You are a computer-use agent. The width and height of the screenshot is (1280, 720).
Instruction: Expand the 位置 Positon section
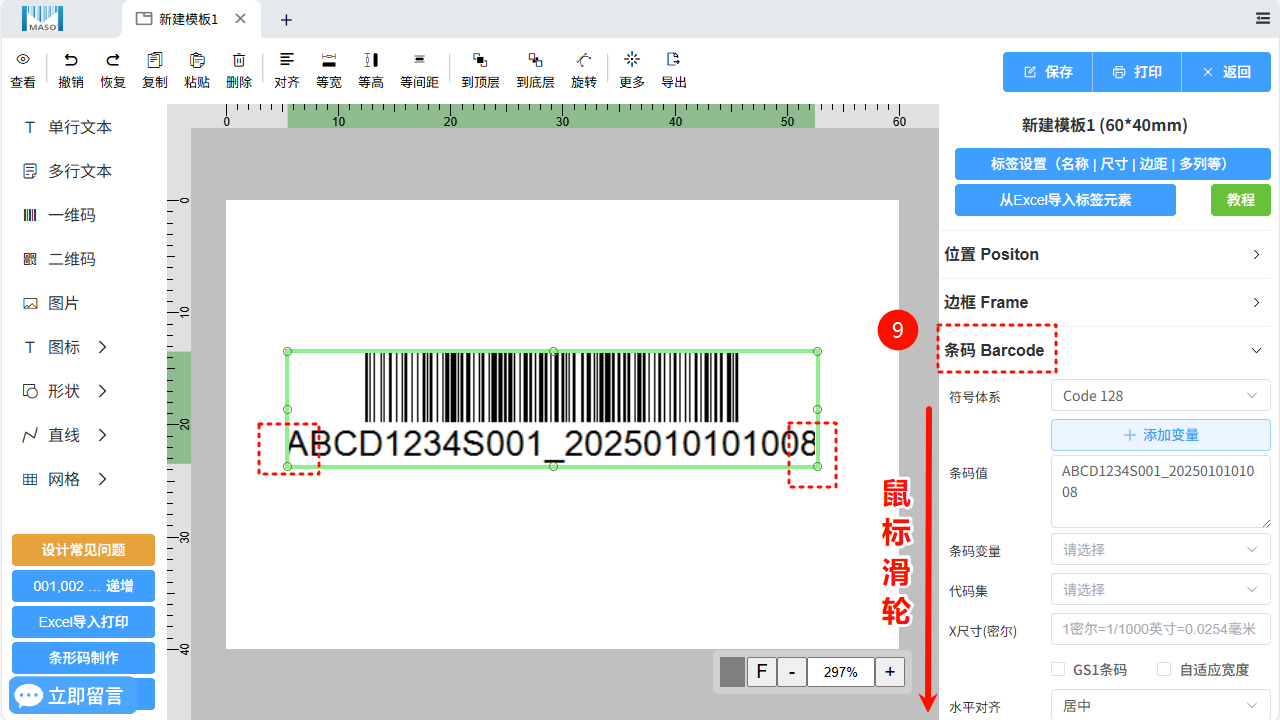[1108, 254]
